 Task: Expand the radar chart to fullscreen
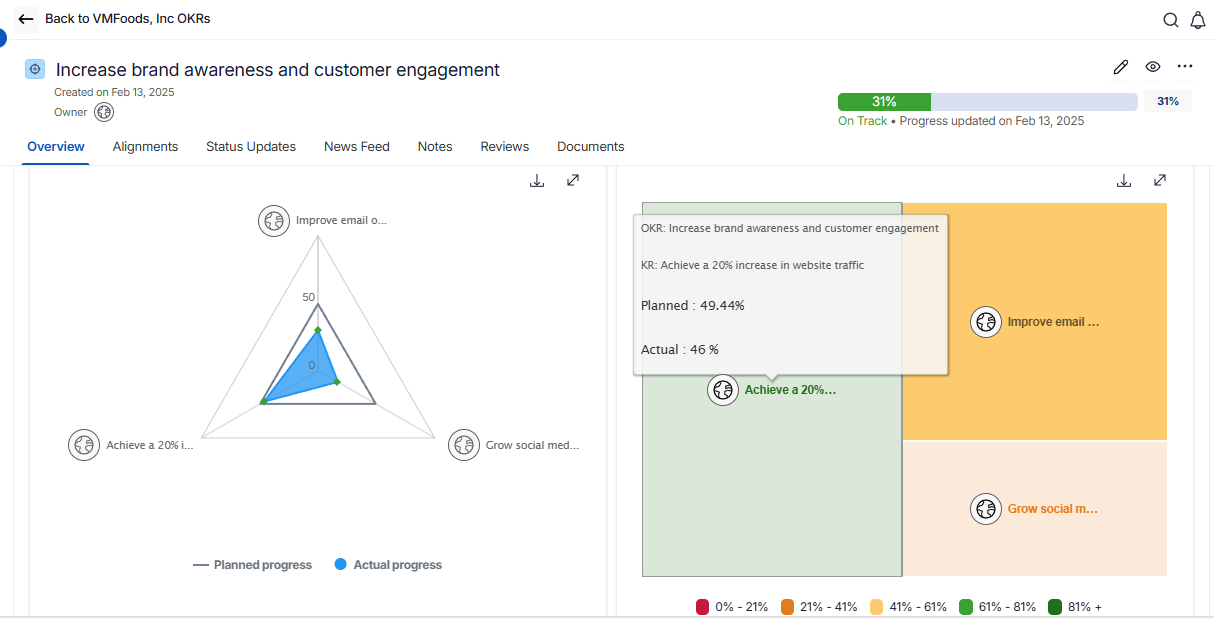[x=573, y=181]
